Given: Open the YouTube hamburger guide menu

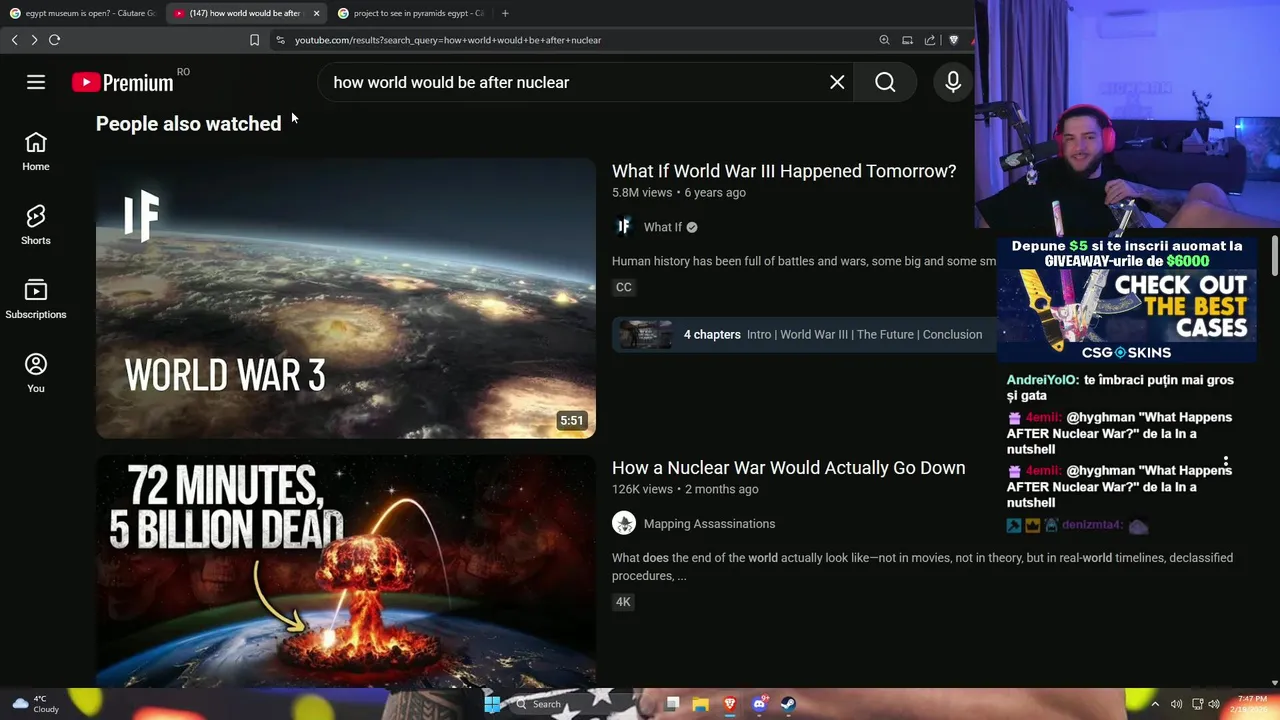Looking at the screenshot, I should (x=36, y=82).
